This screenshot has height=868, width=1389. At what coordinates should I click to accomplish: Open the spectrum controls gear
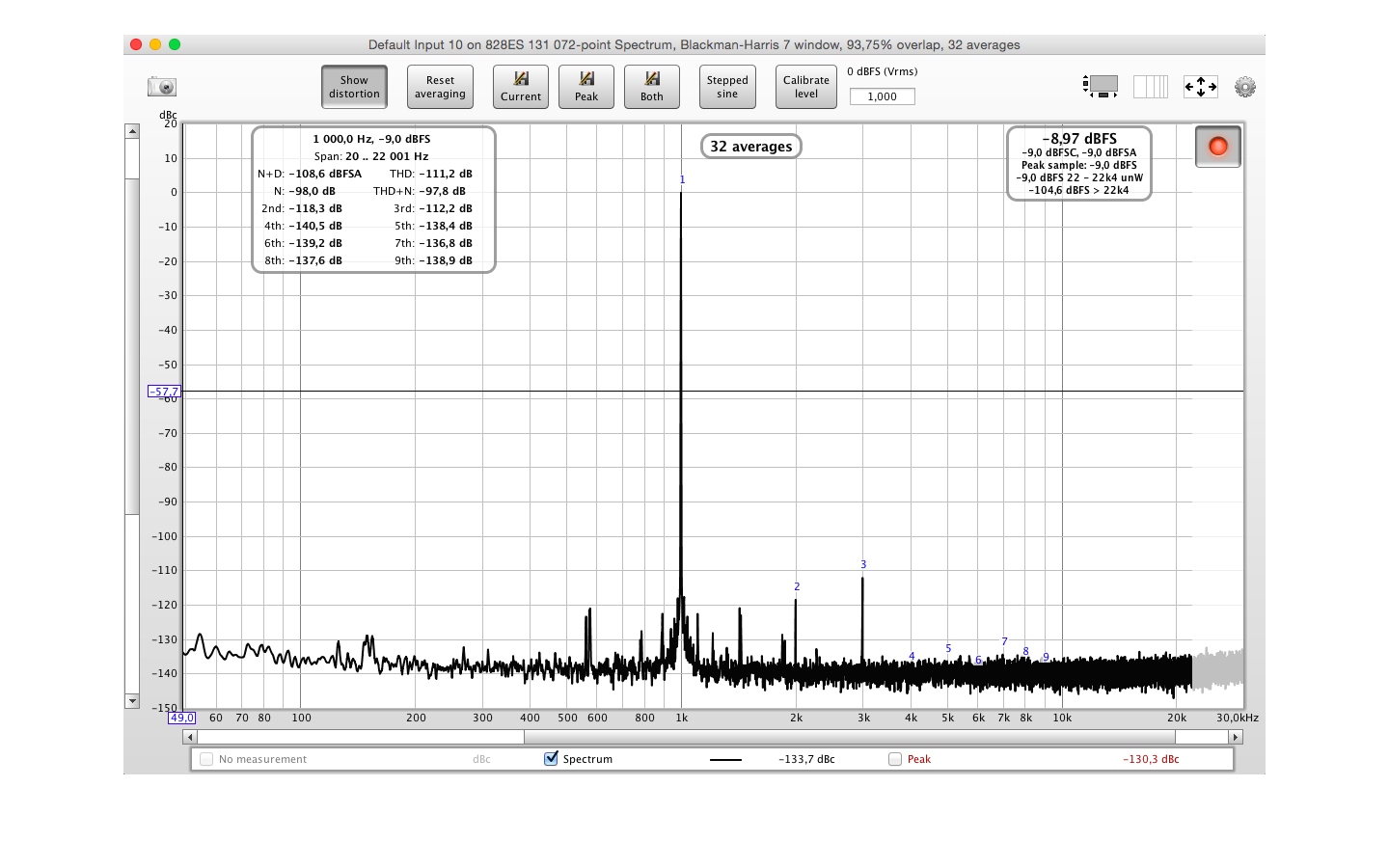click(1245, 87)
